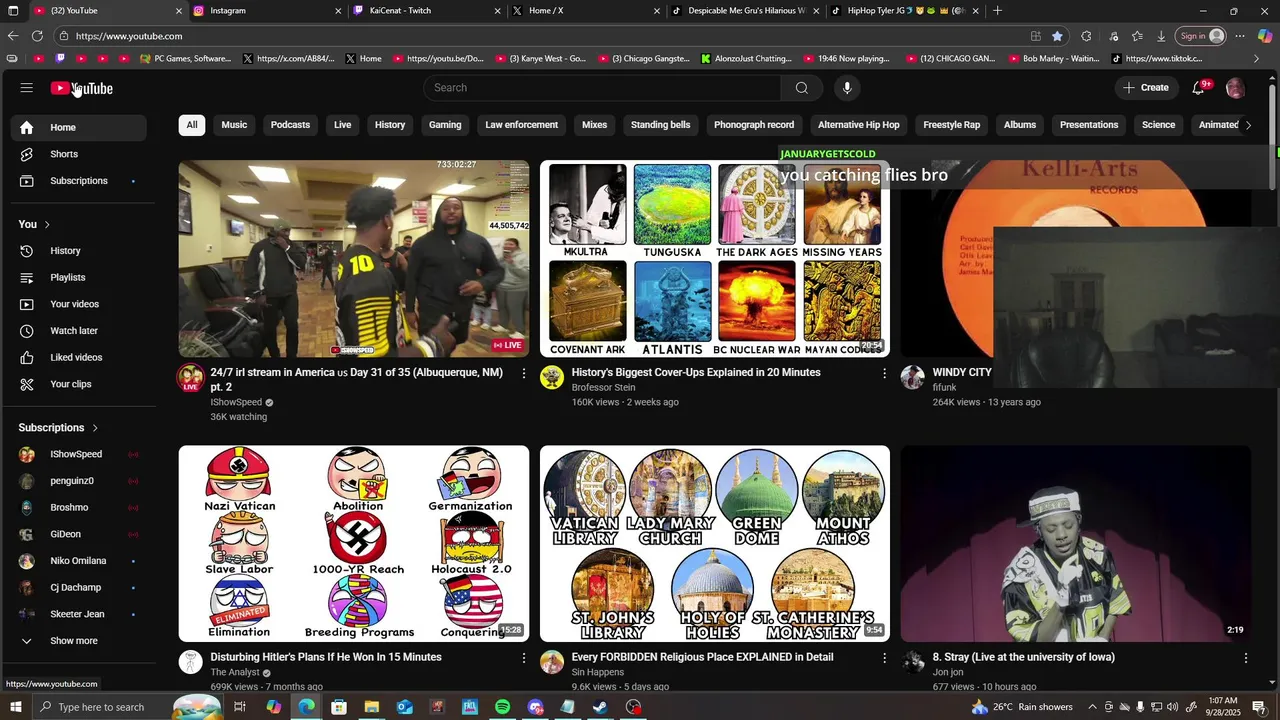The height and width of the screenshot is (720, 1280).
Task: Open the Home item in sidebar
Action: point(78,127)
